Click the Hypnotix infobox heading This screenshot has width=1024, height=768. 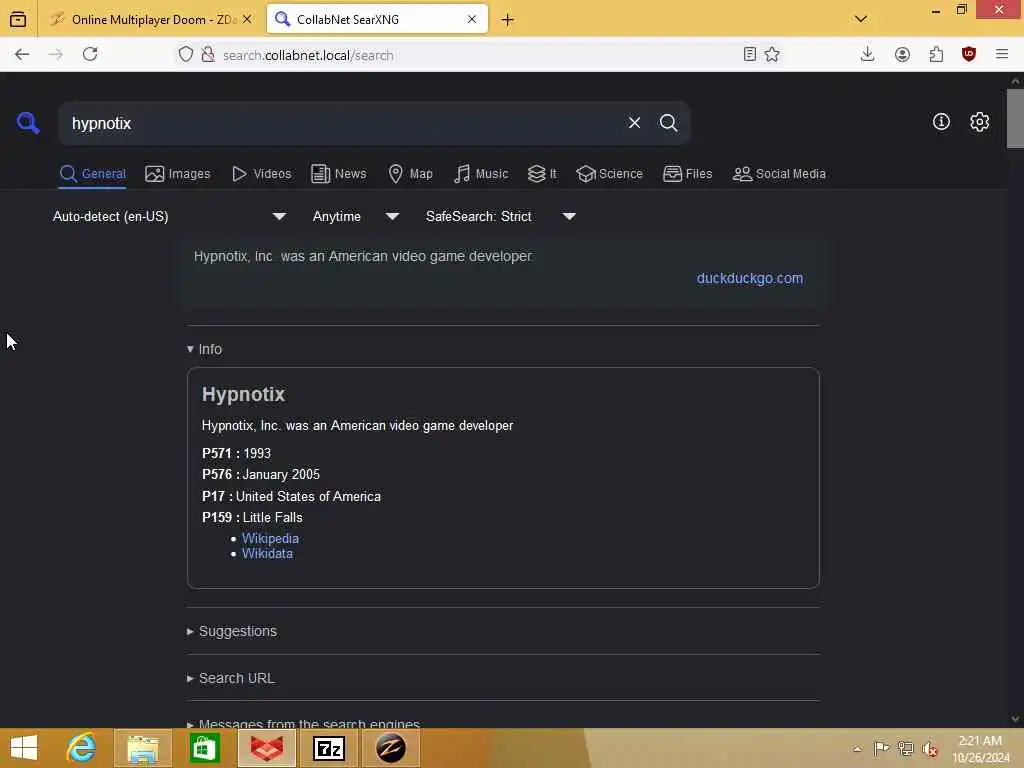coord(243,394)
